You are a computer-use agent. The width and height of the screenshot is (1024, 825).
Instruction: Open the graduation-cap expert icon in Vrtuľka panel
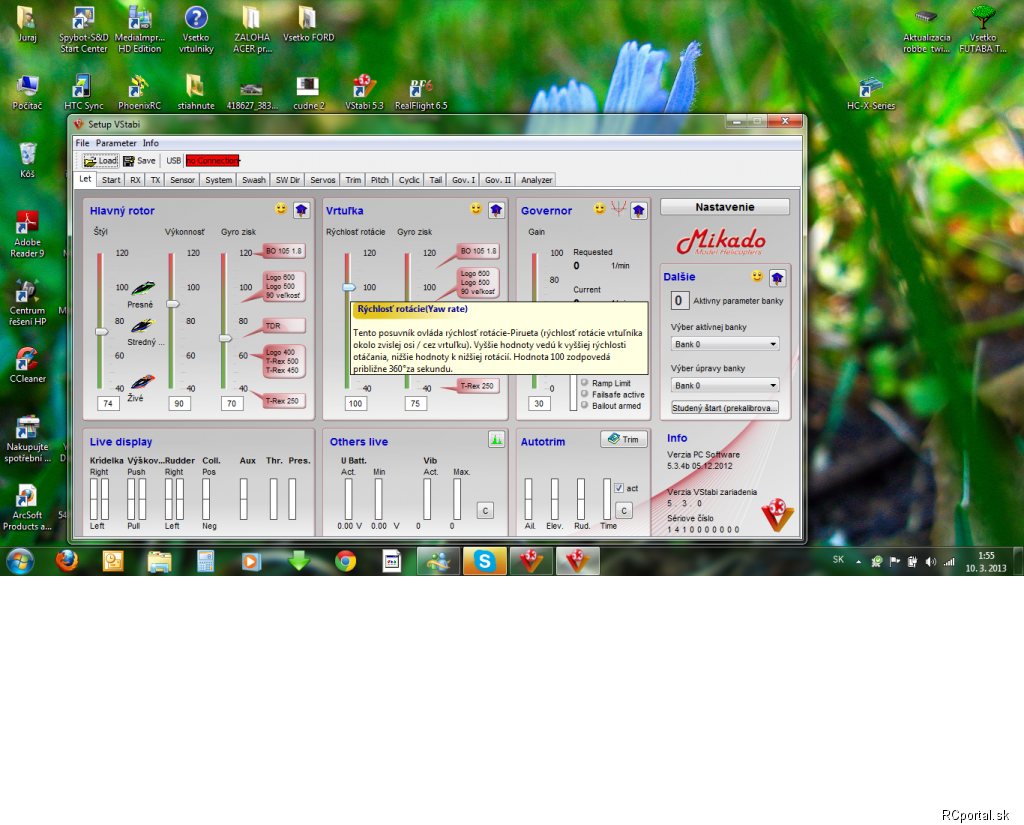click(x=496, y=210)
